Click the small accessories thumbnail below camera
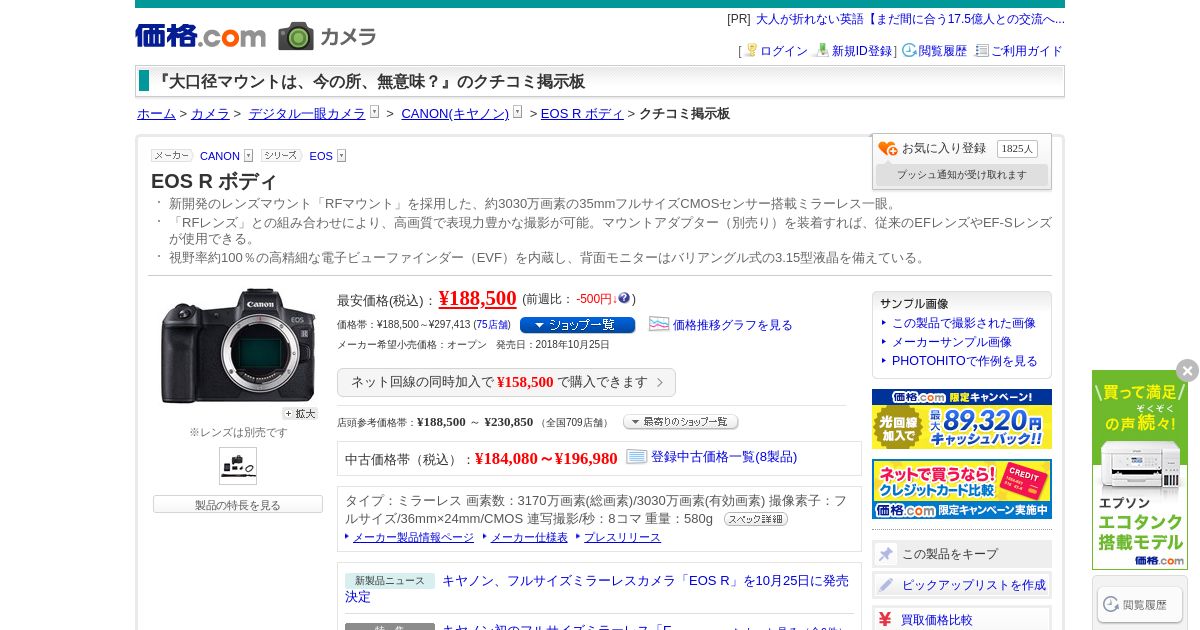 pos(238,466)
